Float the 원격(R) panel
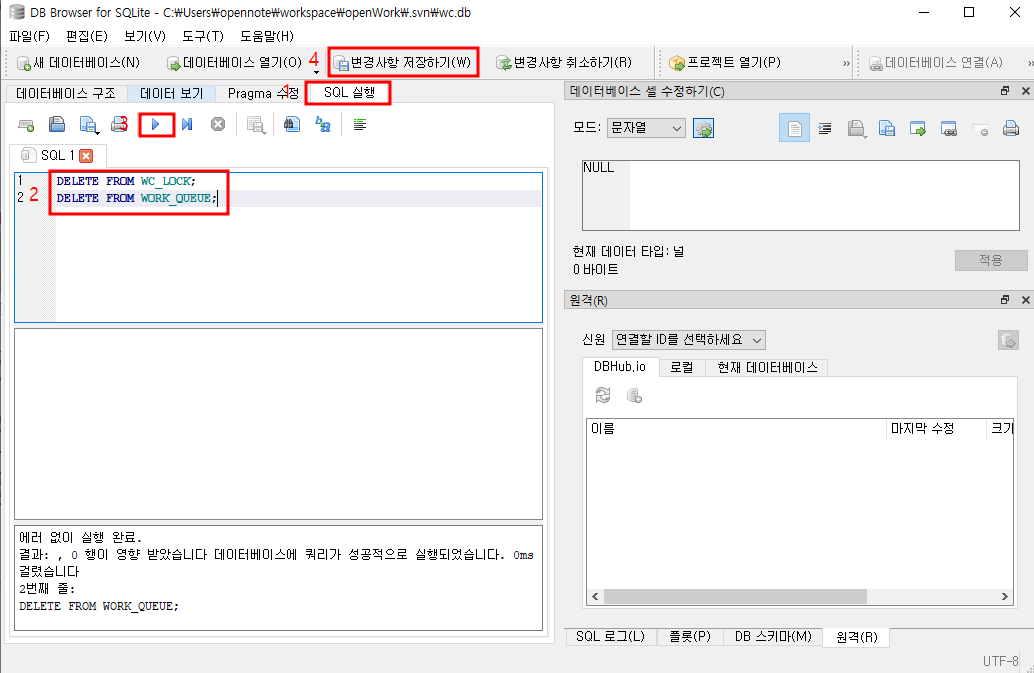1034x673 pixels. (1004, 300)
